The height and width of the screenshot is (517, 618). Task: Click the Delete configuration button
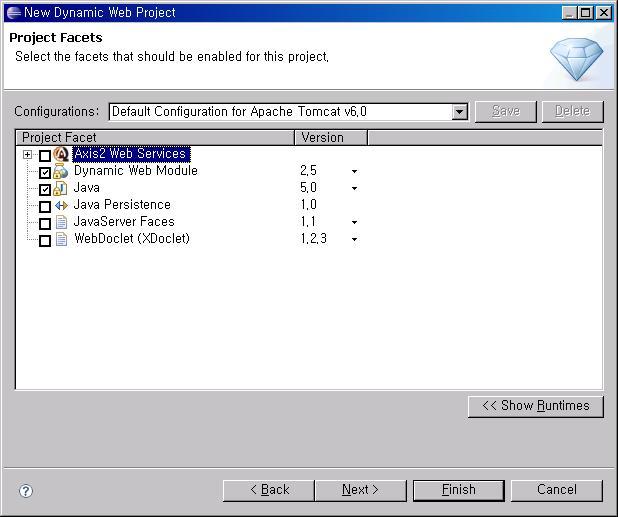(572, 112)
